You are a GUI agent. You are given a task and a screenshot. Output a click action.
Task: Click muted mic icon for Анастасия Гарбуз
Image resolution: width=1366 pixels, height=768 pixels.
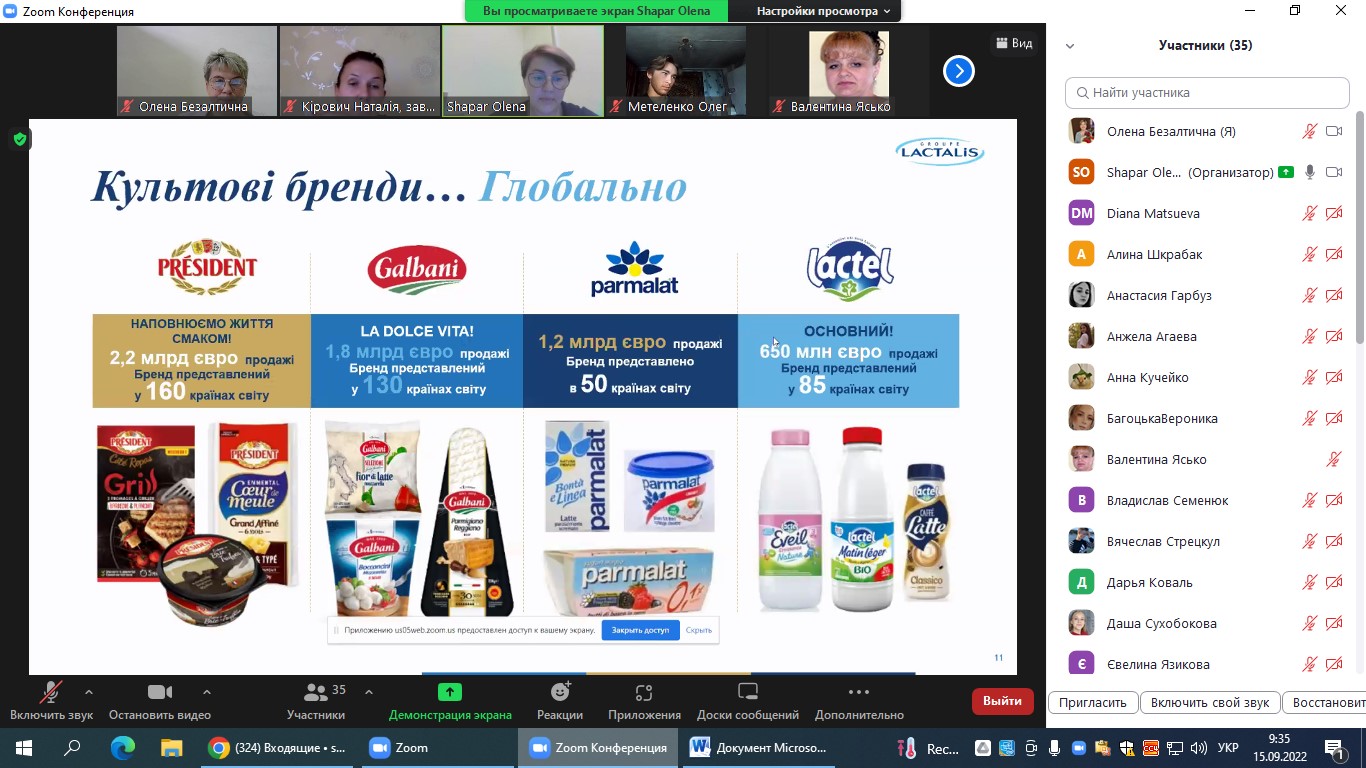(x=1309, y=295)
